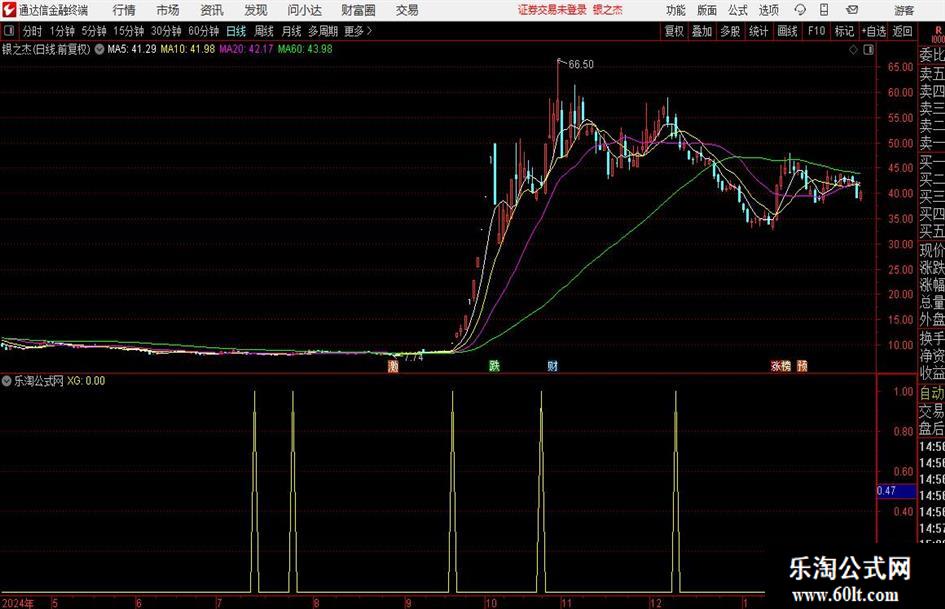Click the MA10: 41.98 value

tap(187, 49)
